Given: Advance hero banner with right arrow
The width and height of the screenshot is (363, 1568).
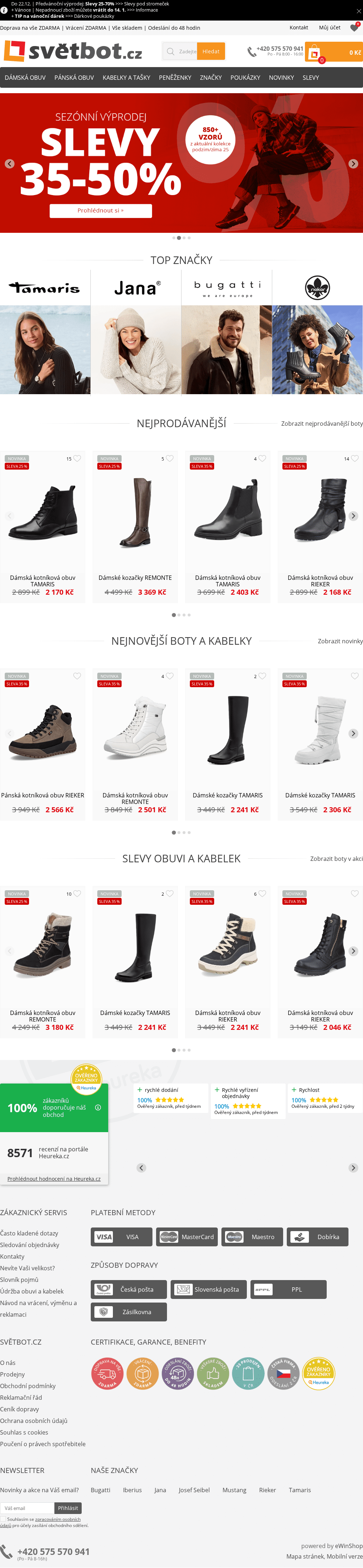Looking at the screenshot, I should coord(353,164).
